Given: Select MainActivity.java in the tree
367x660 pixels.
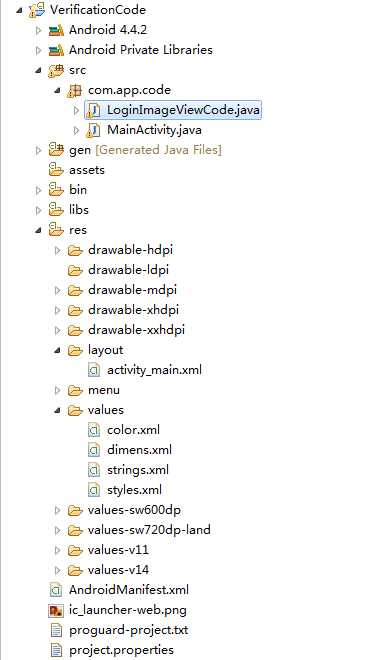Looking at the screenshot, I should click(154, 130).
